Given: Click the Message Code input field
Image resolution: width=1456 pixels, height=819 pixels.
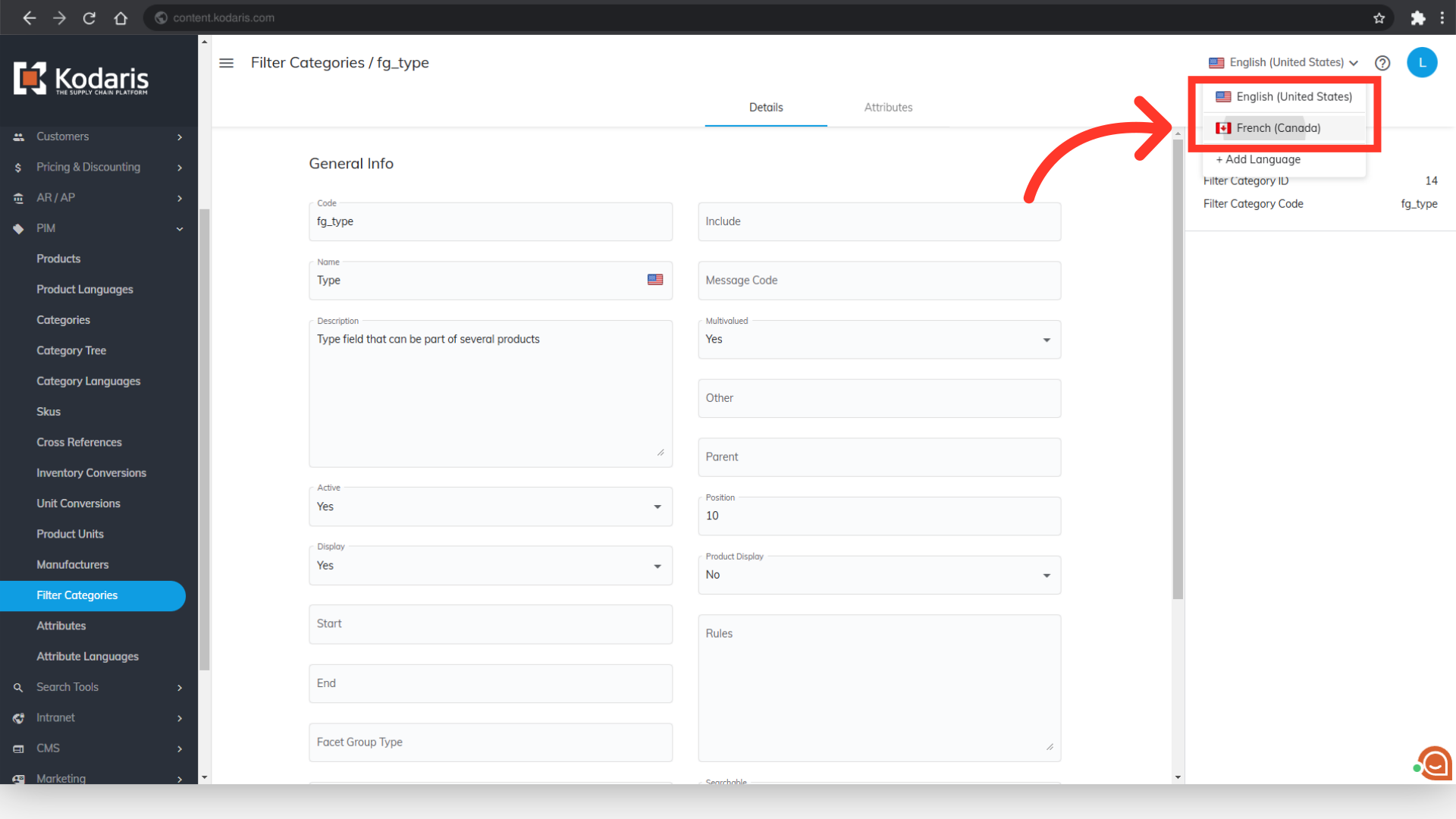Looking at the screenshot, I should [x=879, y=281].
